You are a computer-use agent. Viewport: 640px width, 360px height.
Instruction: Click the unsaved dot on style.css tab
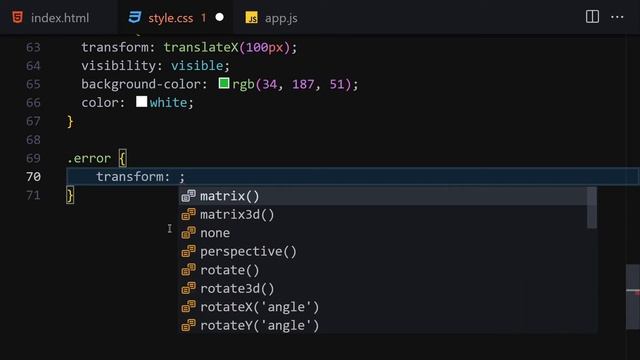pyautogui.click(x=220, y=18)
